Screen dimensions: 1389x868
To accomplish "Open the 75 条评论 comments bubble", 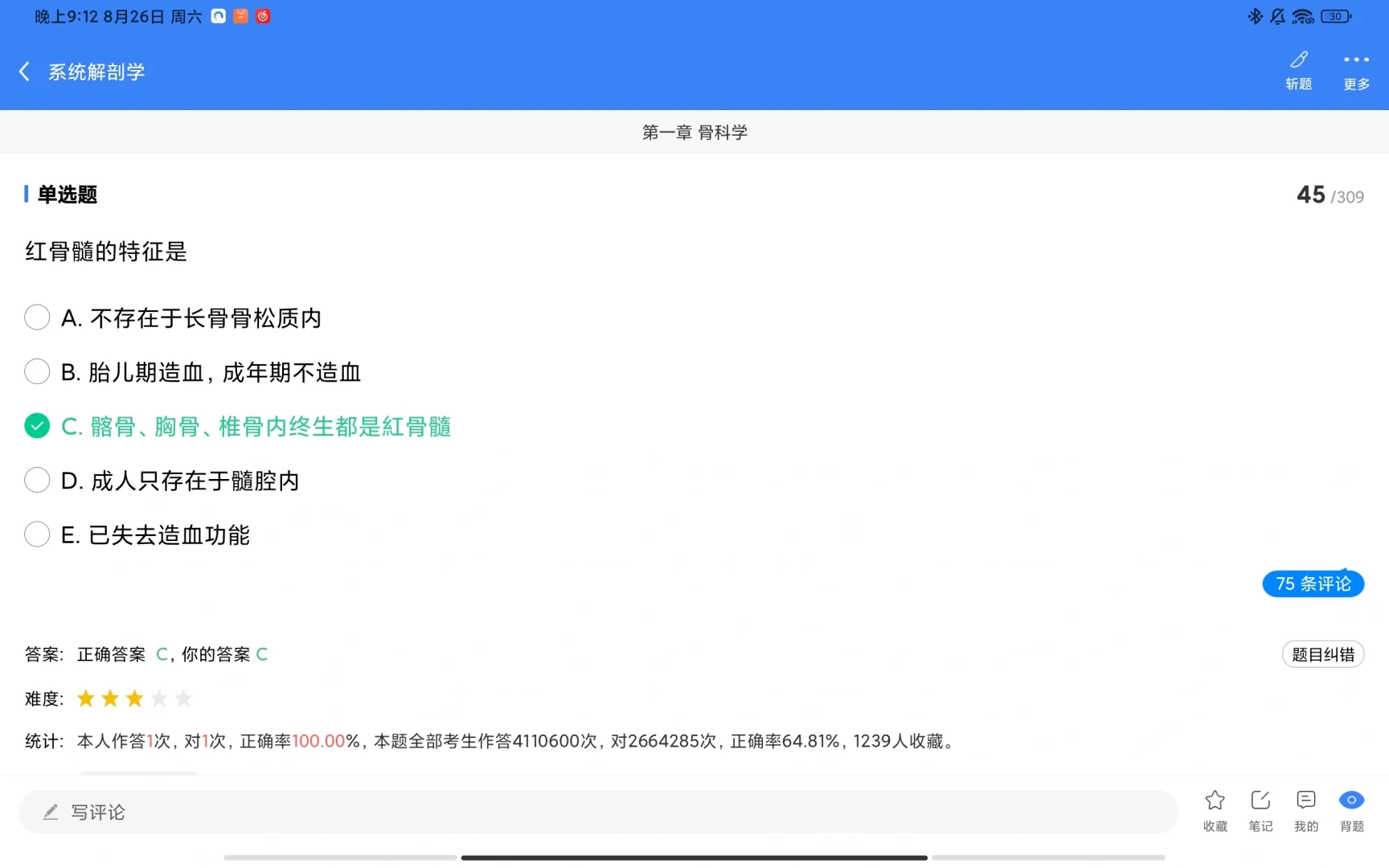I will click(x=1313, y=583).
